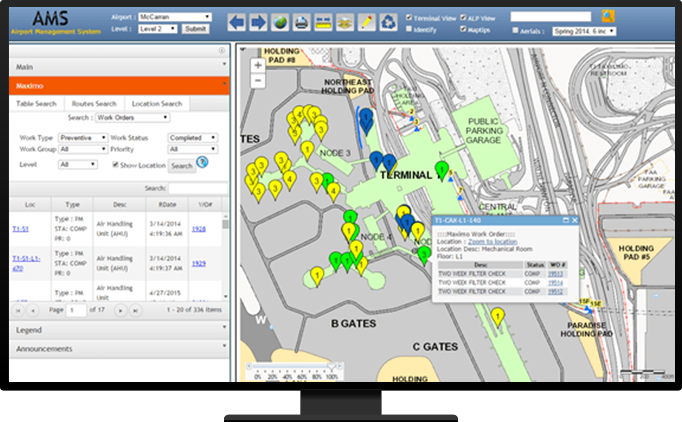Click the Submit button next to Level

[195, 30]
